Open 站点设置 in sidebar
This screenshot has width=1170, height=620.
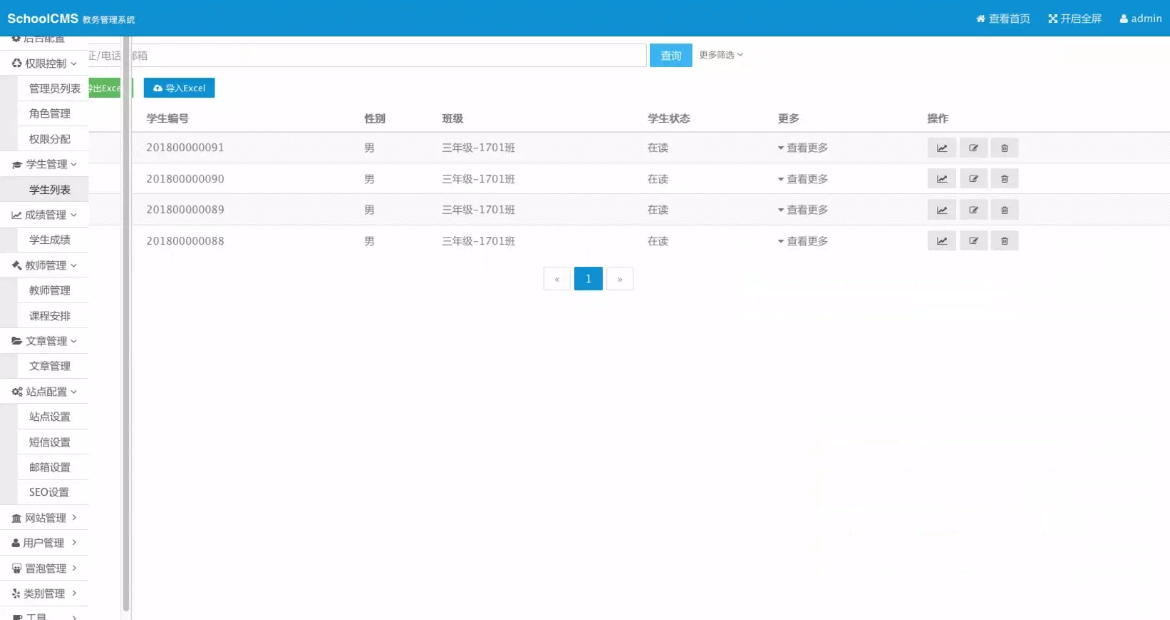click(x=53, y=416)
